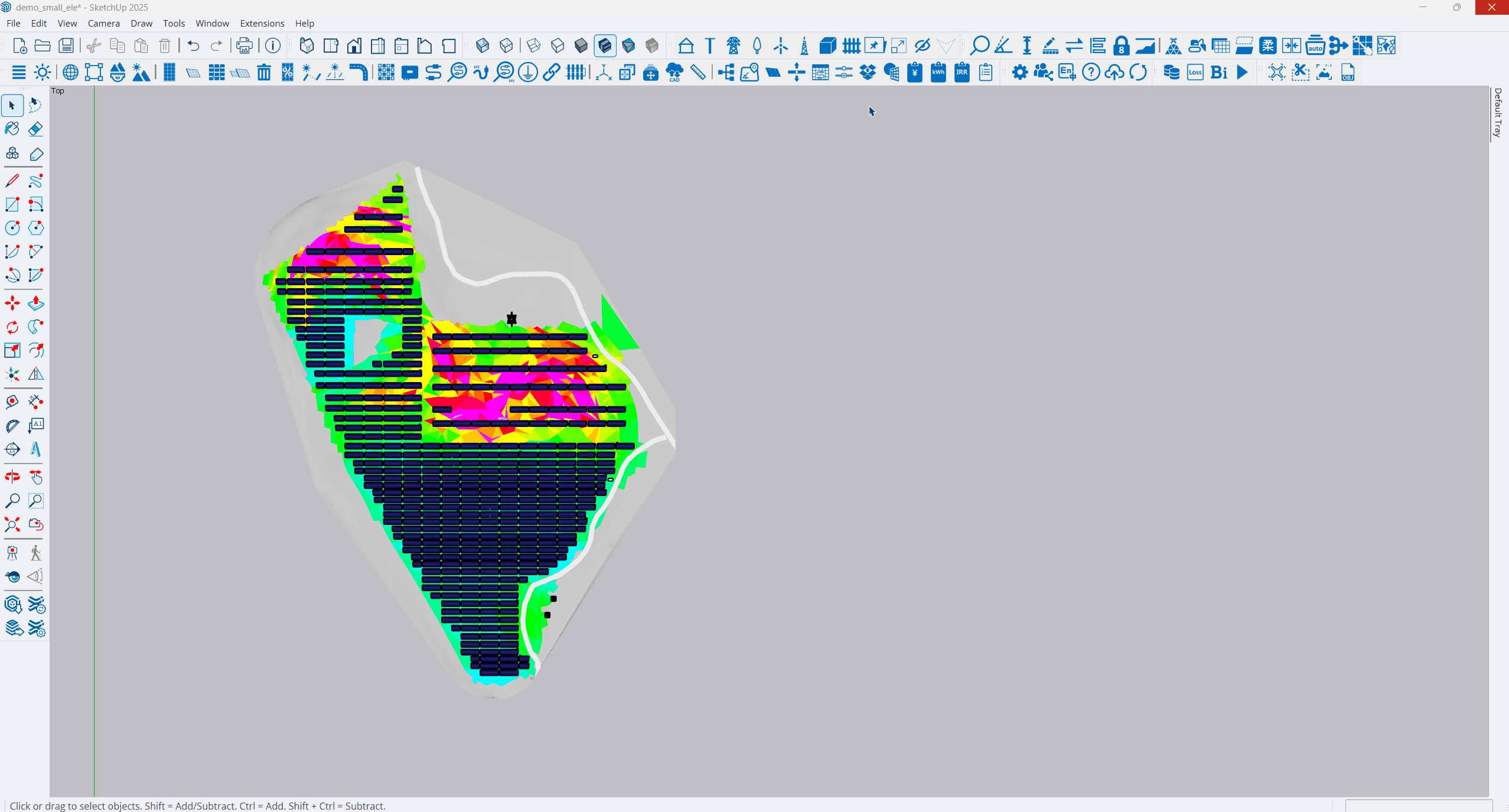Select the Paint Bucket tool
1509x812 pixels.
(x=12, y=129)
